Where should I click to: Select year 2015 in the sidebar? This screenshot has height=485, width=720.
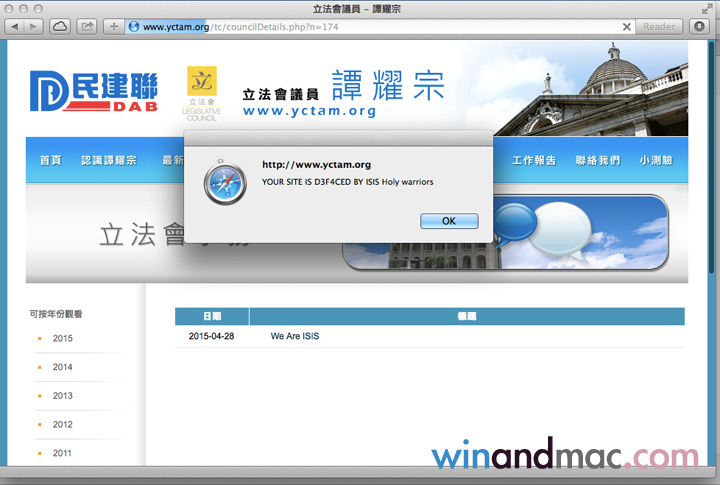tap(63, 338)
